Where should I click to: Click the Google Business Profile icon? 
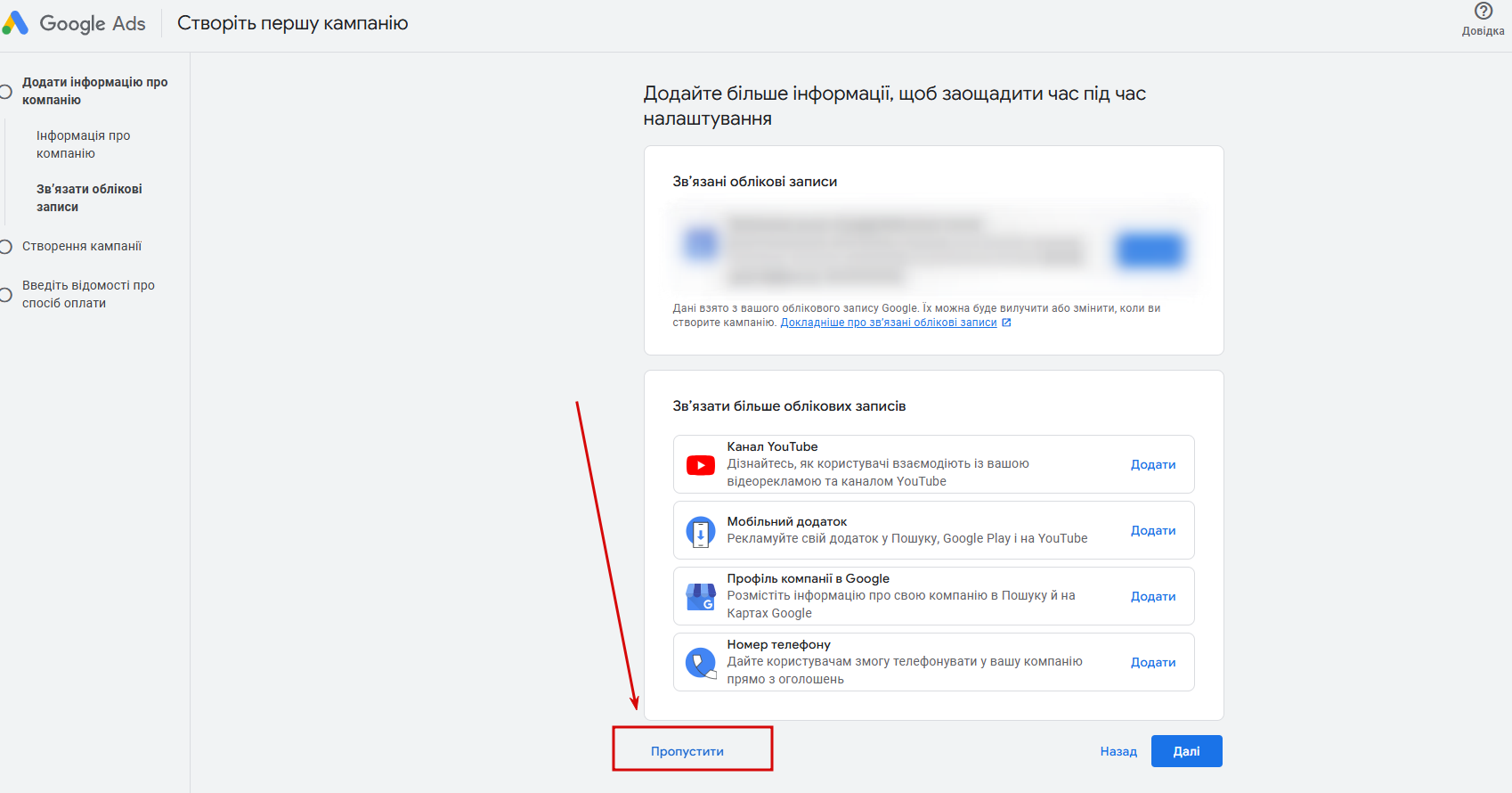click(x=701, y=597)
